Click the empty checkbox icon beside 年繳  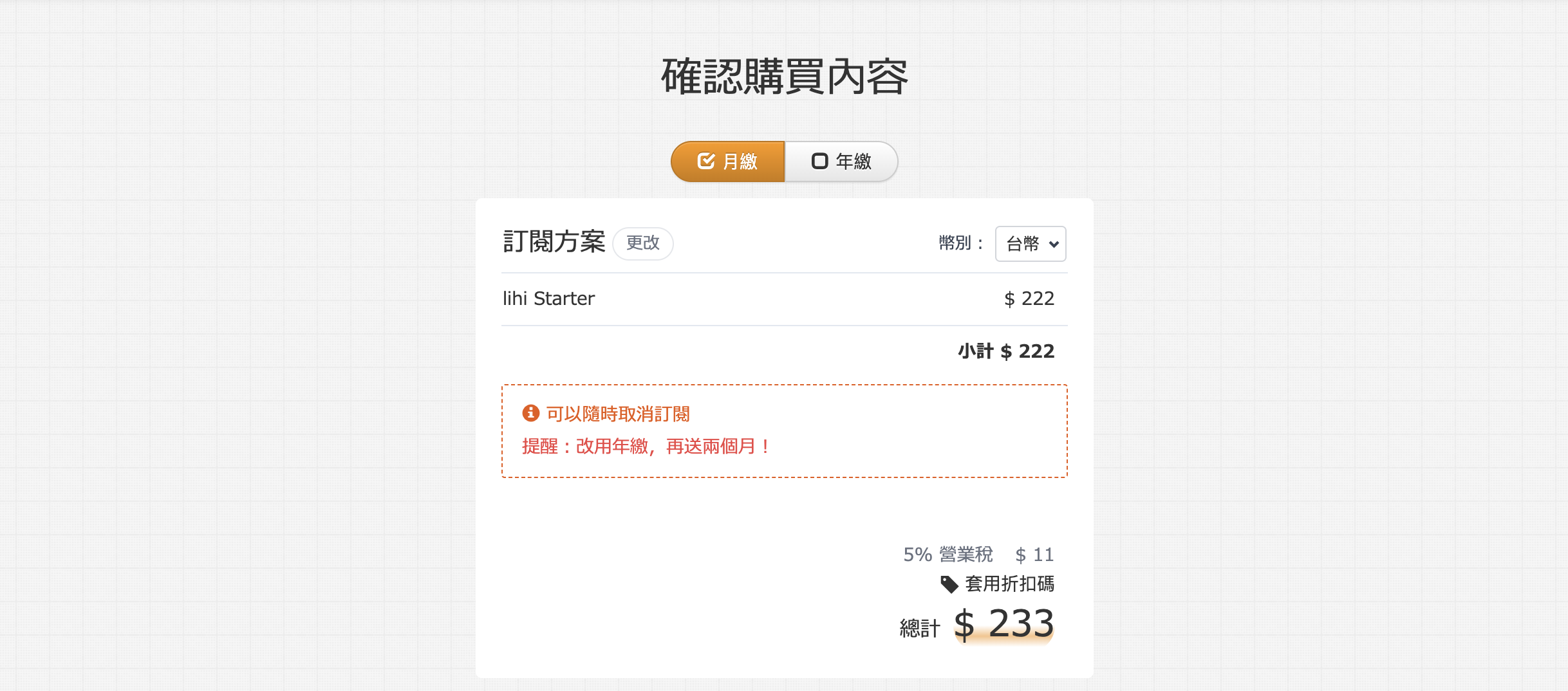(x=819, y=161)
